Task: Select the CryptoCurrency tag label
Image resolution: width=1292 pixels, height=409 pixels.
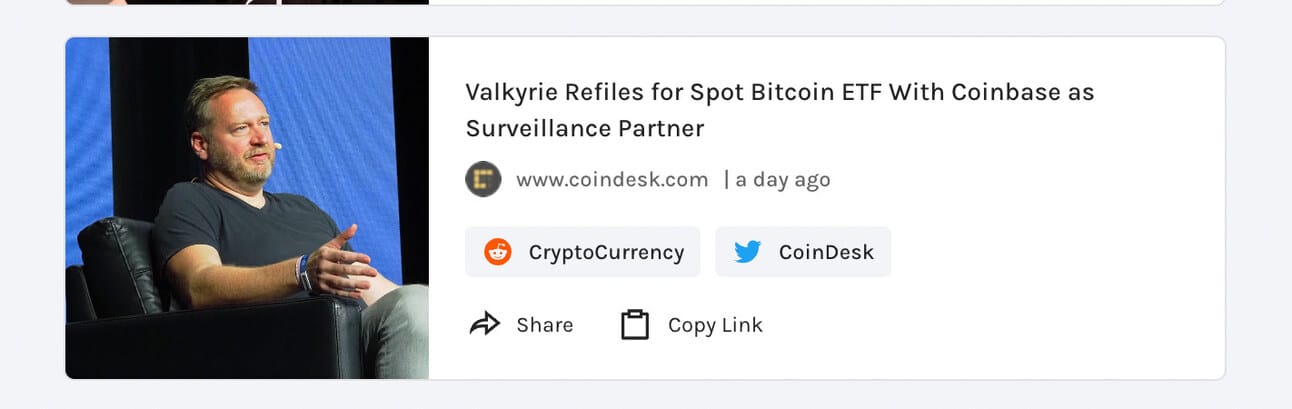Action: point(606,252)
